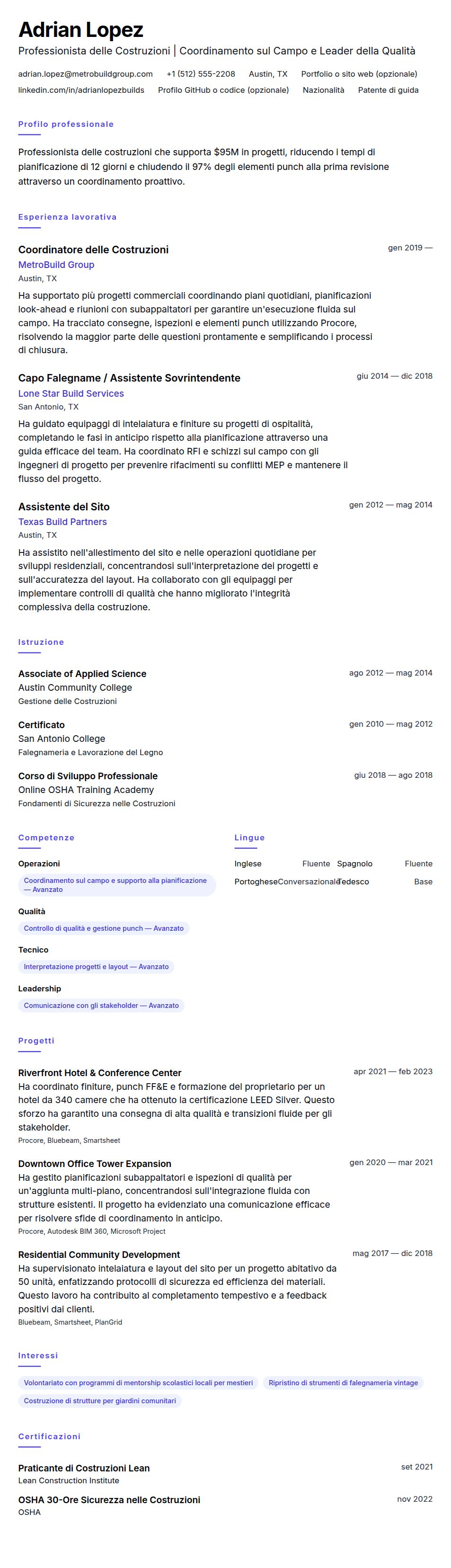Click the Patente di guida field
This screenshot has height=1568, width=451.
coord(389,89)
